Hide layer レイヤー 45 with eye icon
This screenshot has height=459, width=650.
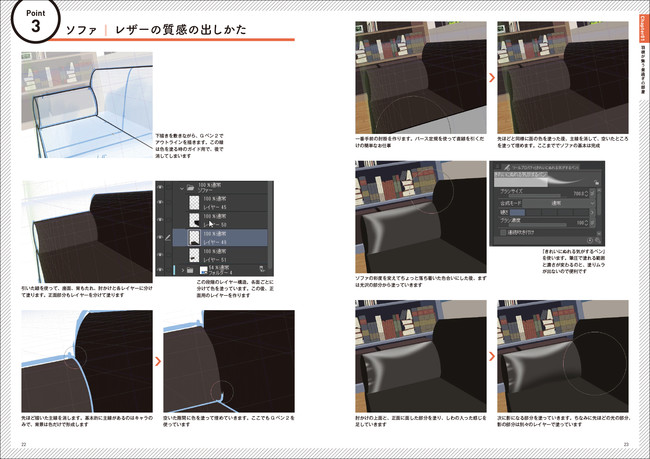point(160,202)
